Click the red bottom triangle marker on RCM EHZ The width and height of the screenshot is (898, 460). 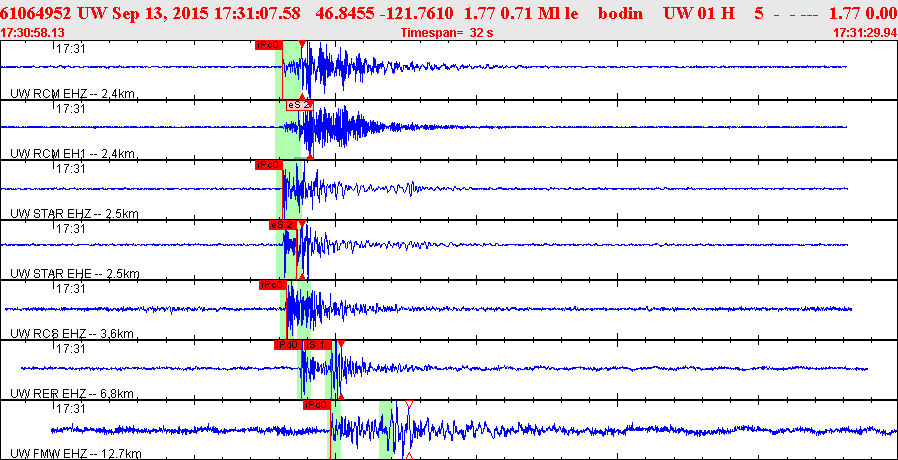pyautogui.click(x=302, y=96)
